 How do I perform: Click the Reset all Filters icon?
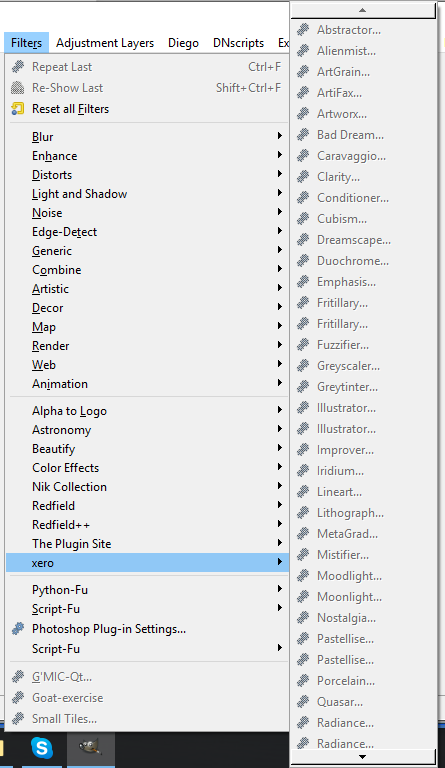pyautogui.click(x=18, y=109)
